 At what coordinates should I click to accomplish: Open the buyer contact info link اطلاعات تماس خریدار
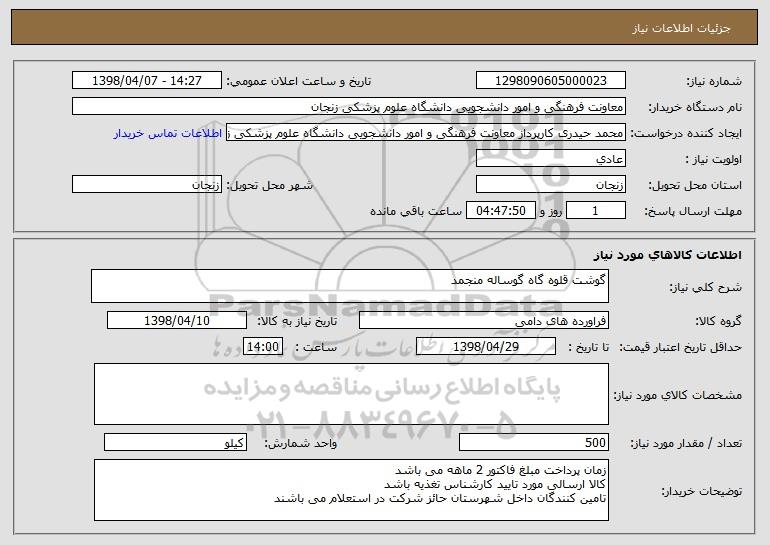(x=168, y=133)
